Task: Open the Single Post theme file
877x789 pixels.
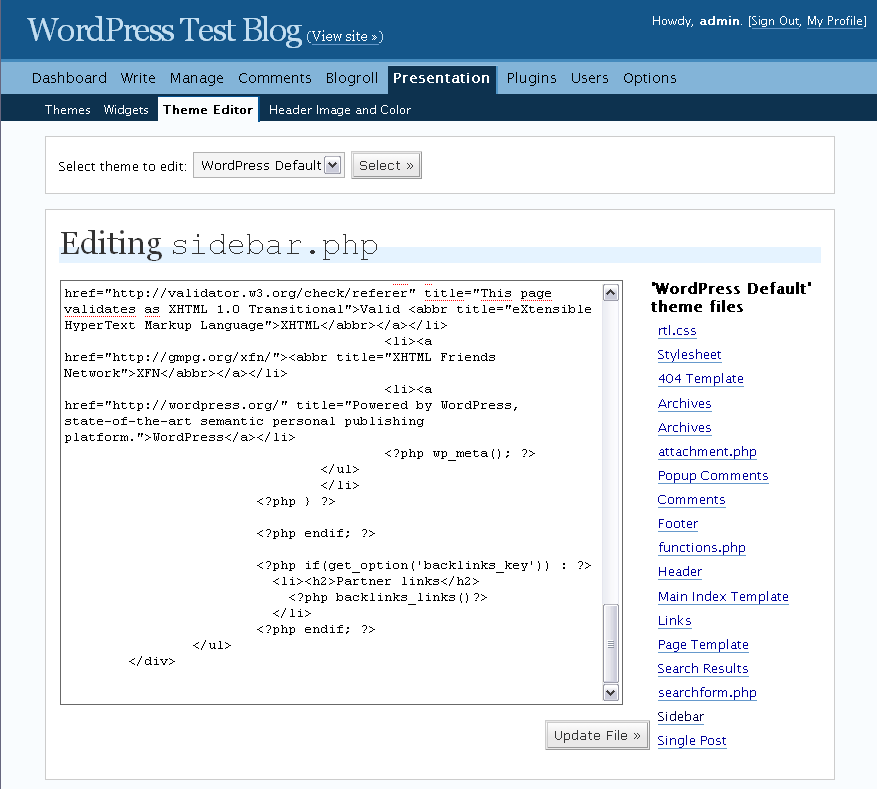Action: click(692, 741)
